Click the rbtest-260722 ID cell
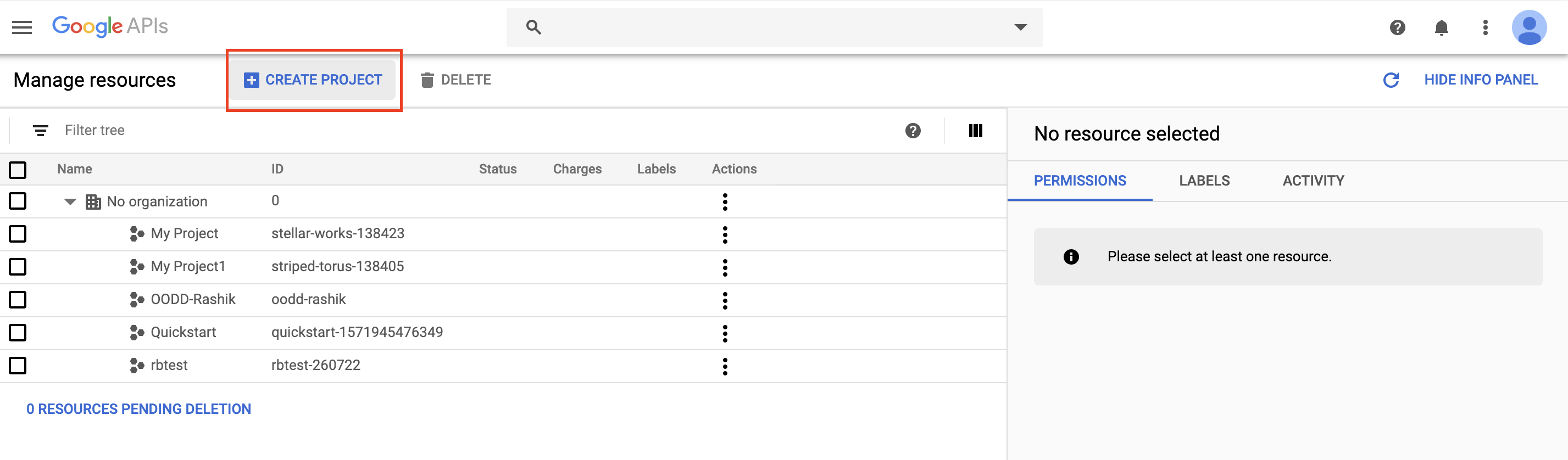This screenshot has width=1568, height=460. (315, 365)
